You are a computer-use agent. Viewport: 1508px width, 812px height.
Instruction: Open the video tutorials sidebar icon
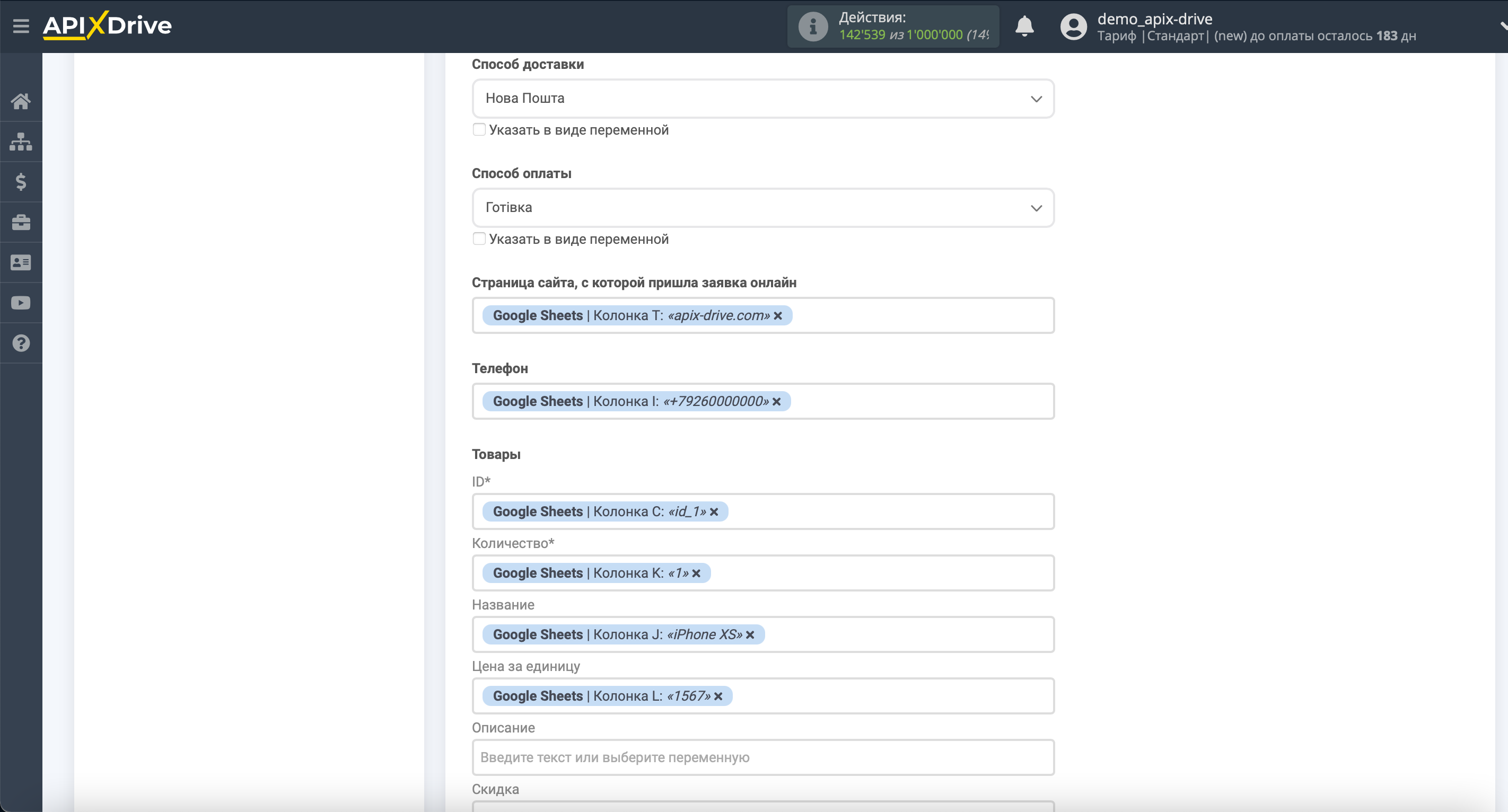pyautogui.click(x=21, y=303)
